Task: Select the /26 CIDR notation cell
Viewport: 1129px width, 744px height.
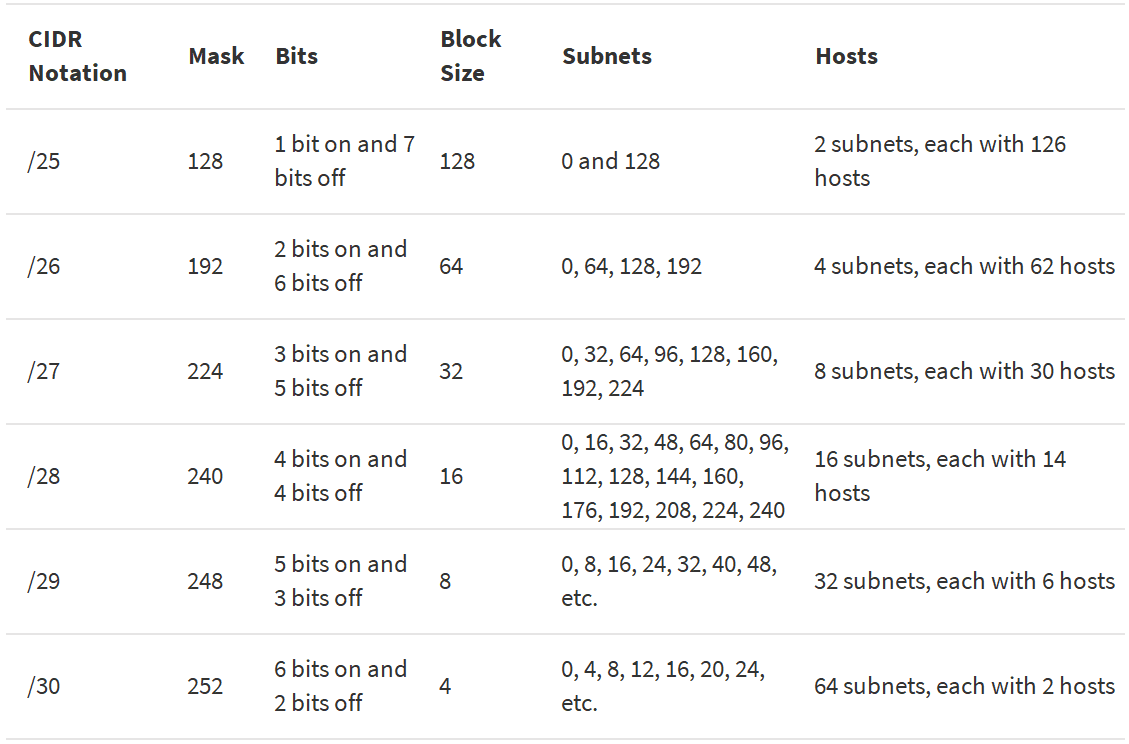Action: (x=44, y=266)
